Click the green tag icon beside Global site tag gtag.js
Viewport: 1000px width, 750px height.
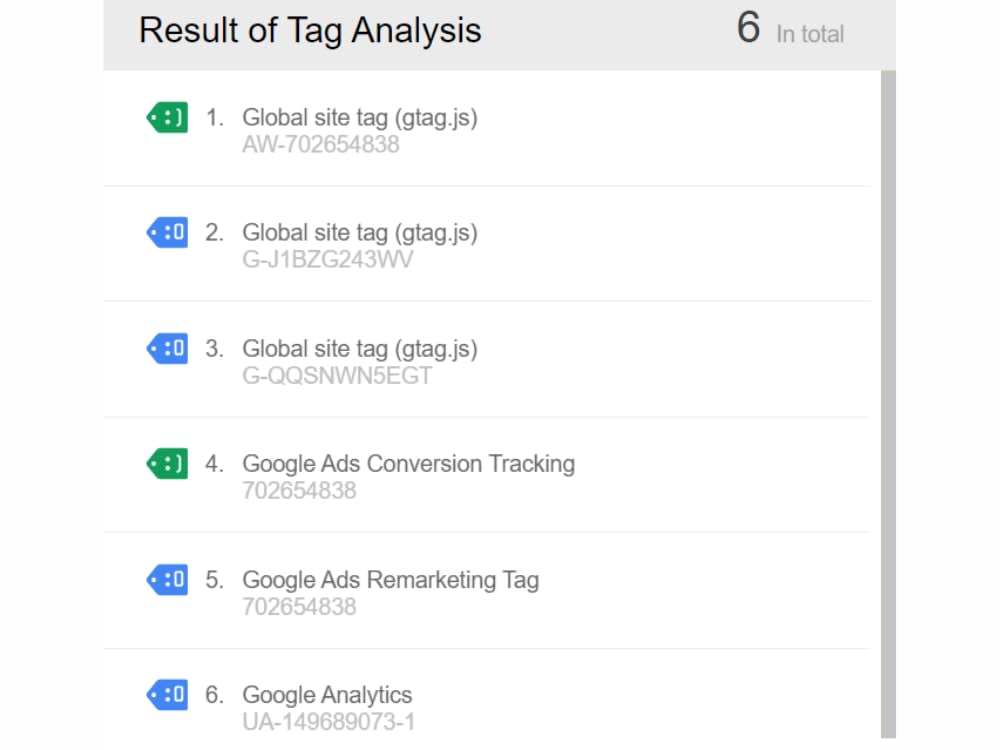click(x=167, y=116)
